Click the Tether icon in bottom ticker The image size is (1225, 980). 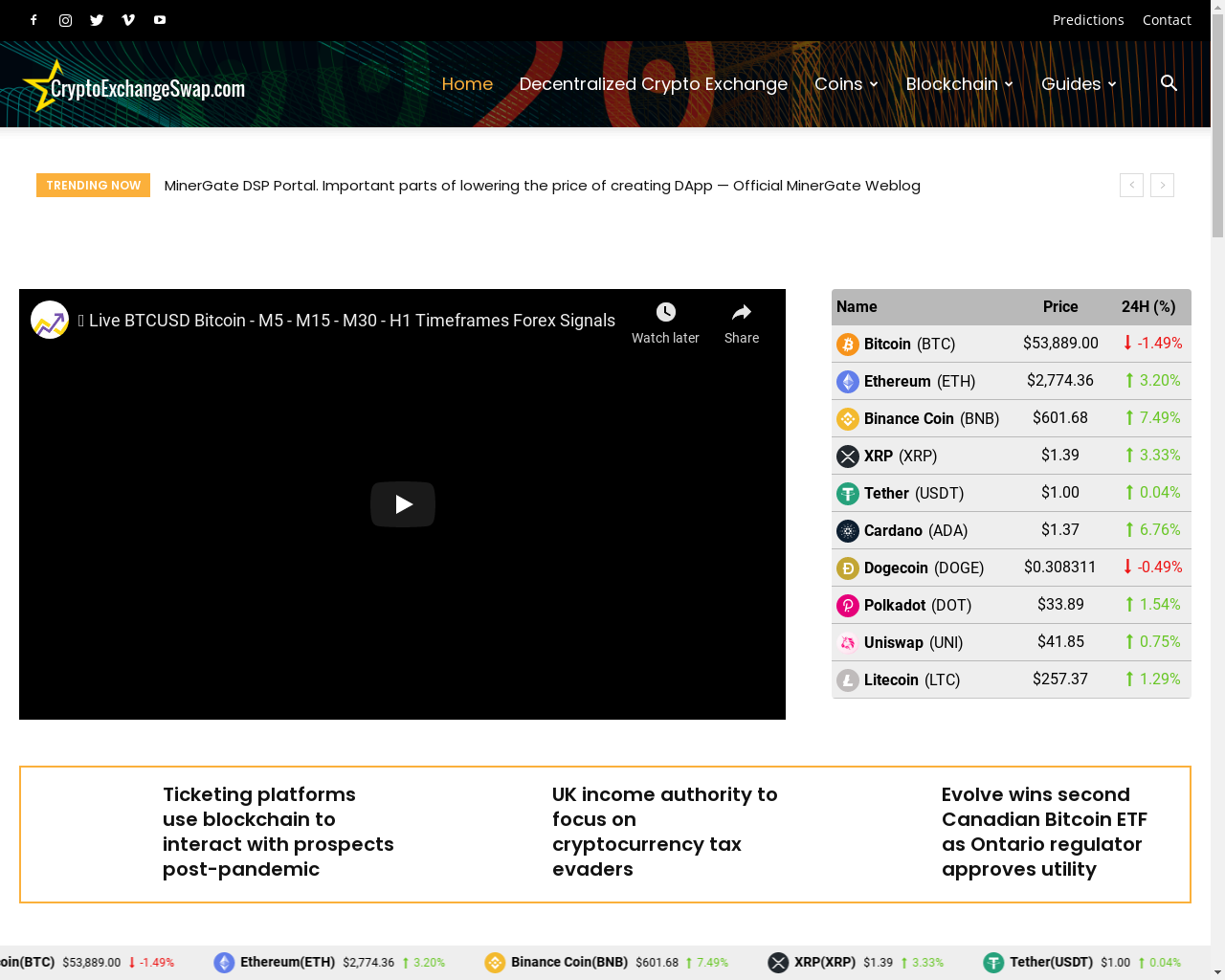tap(993, 963)
